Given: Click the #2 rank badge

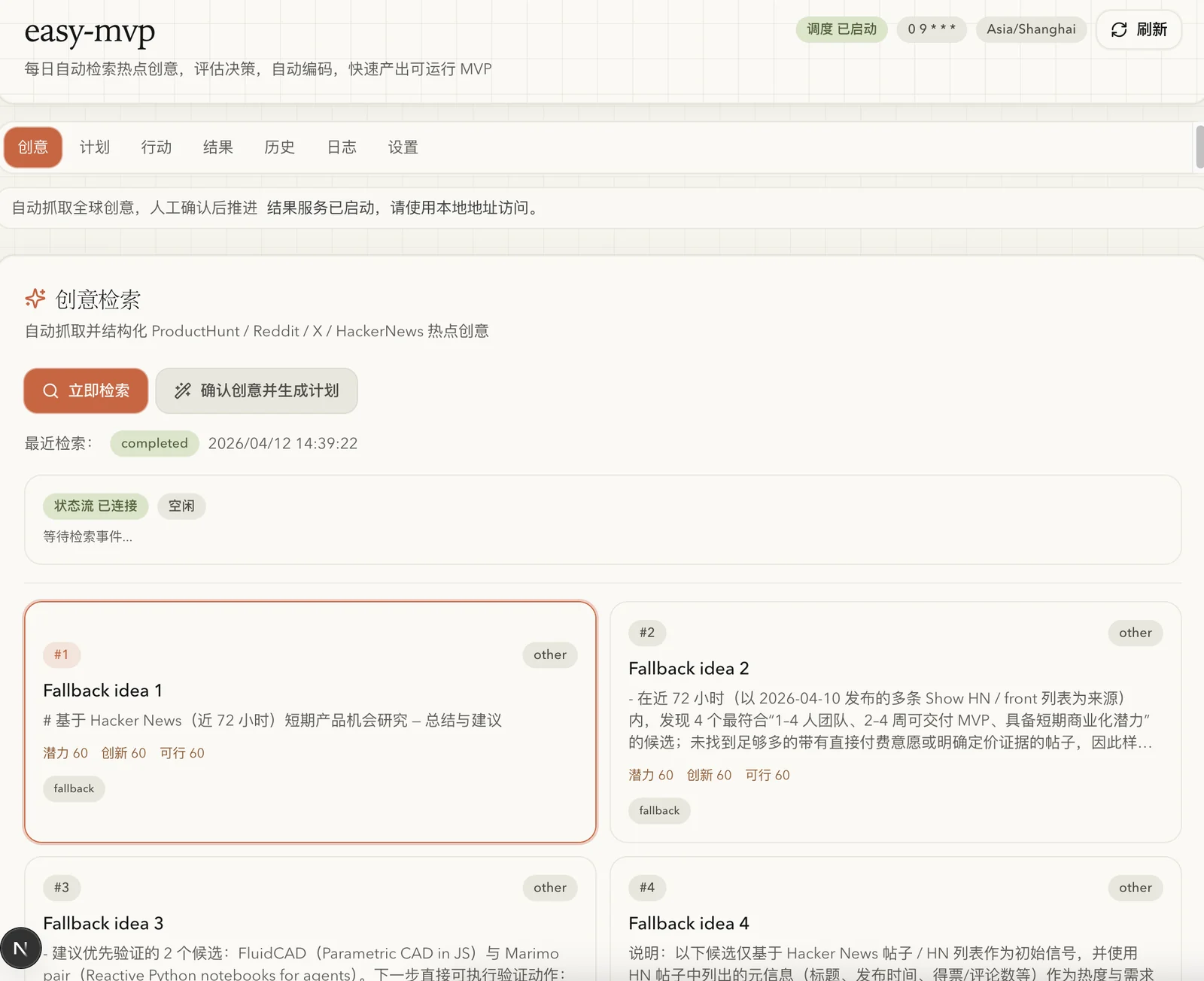Looking at the screenshot, I should click(x=647, y=633).
